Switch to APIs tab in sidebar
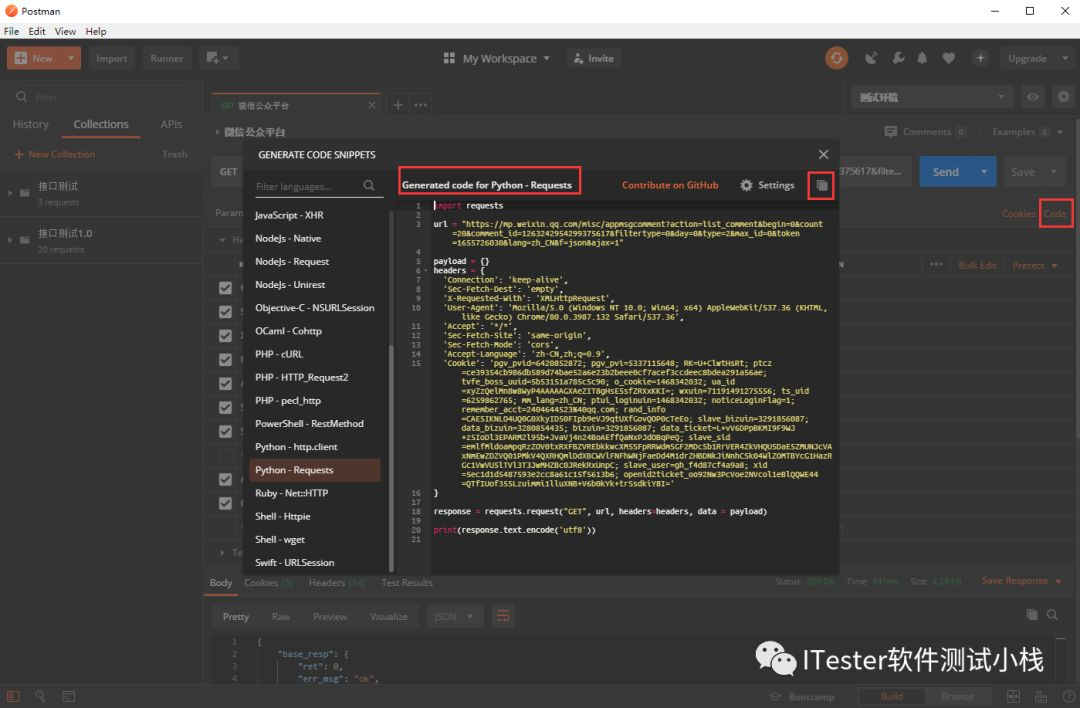Image resolution: width=1080 pixels, height=708 pixels. pos(171,125)
